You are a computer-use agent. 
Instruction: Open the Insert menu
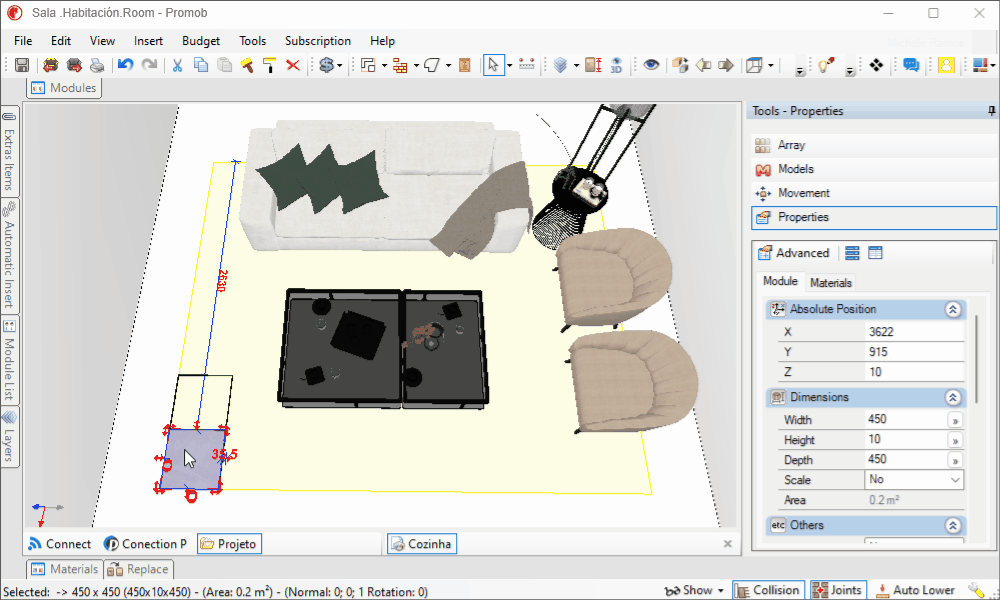click(x=148, y=41)
